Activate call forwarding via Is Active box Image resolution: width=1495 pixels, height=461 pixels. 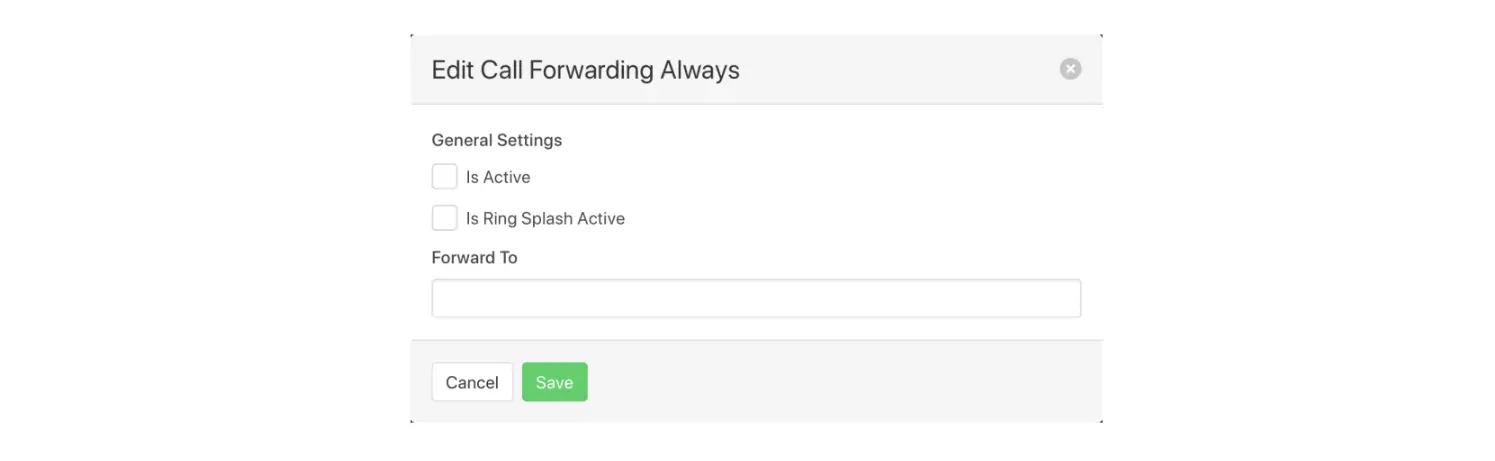point(445,177)
